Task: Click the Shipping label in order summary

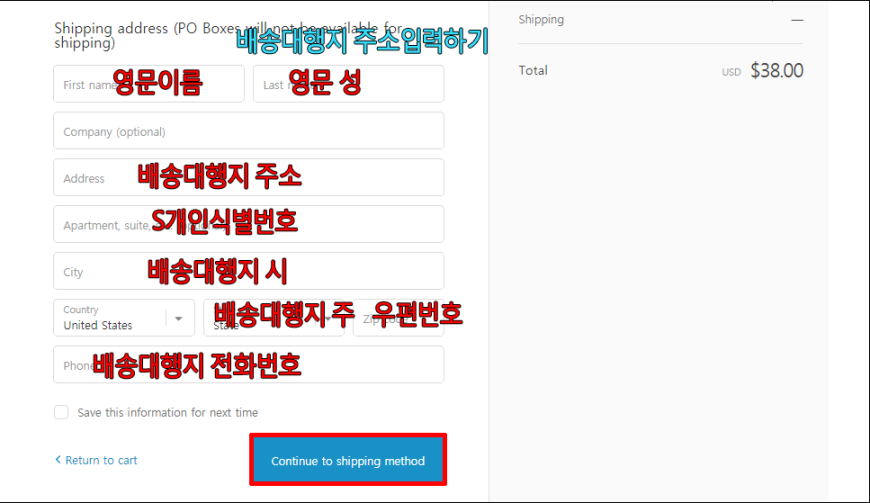Action: click(x=541, y=20)
